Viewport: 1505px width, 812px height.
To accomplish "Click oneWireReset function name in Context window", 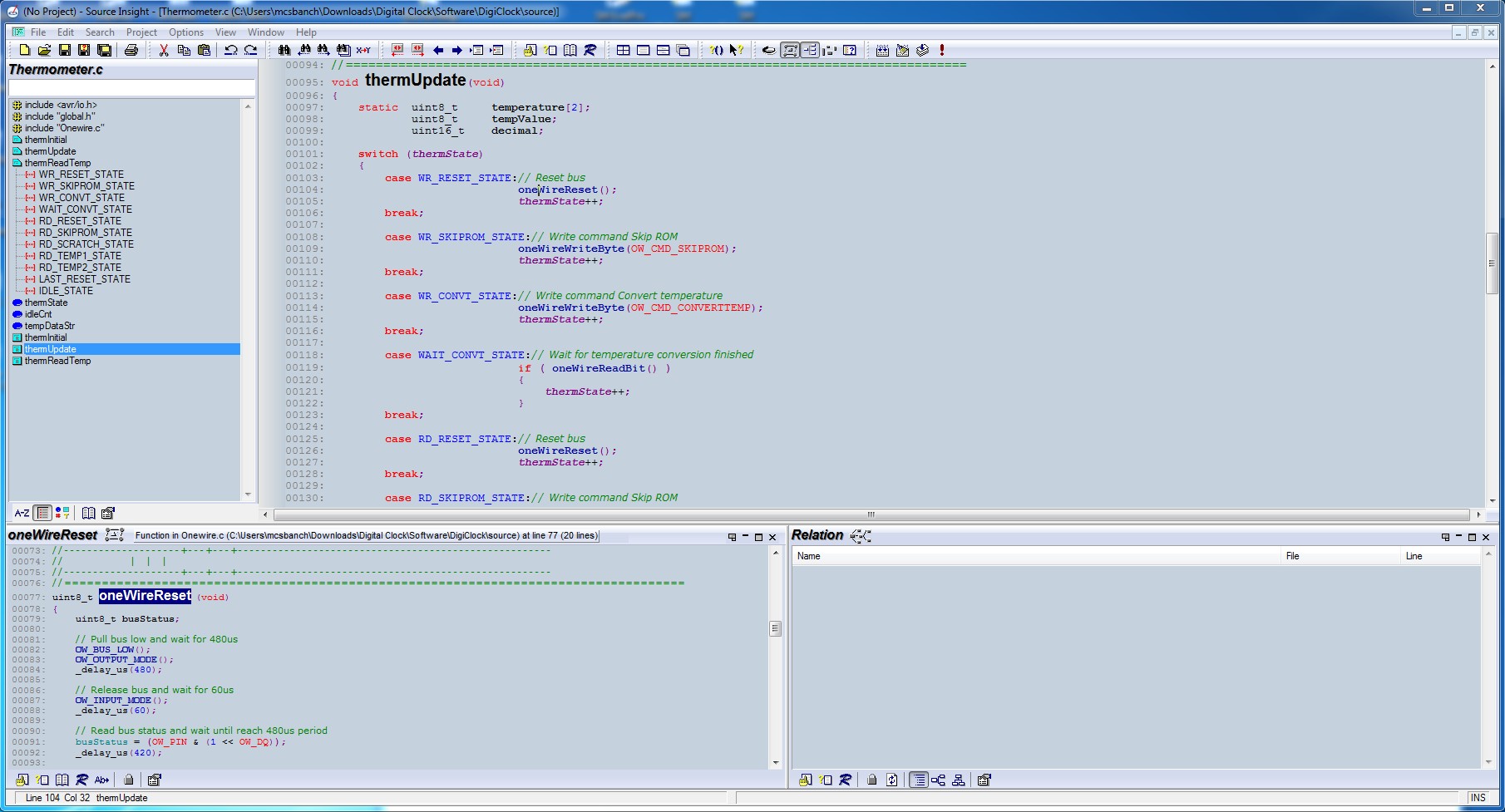I will [146, 596].
